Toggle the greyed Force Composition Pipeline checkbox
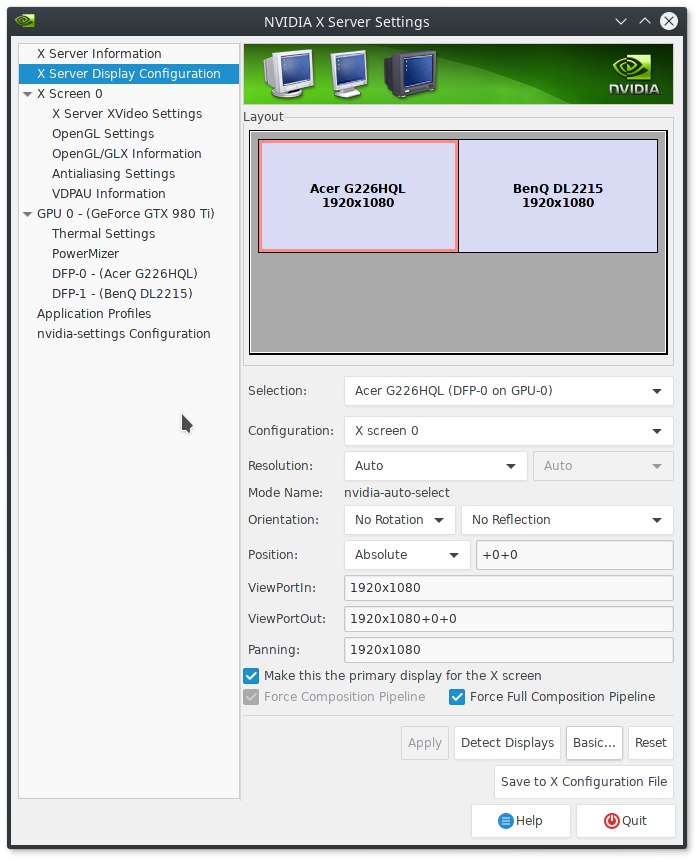 [251, 697]
